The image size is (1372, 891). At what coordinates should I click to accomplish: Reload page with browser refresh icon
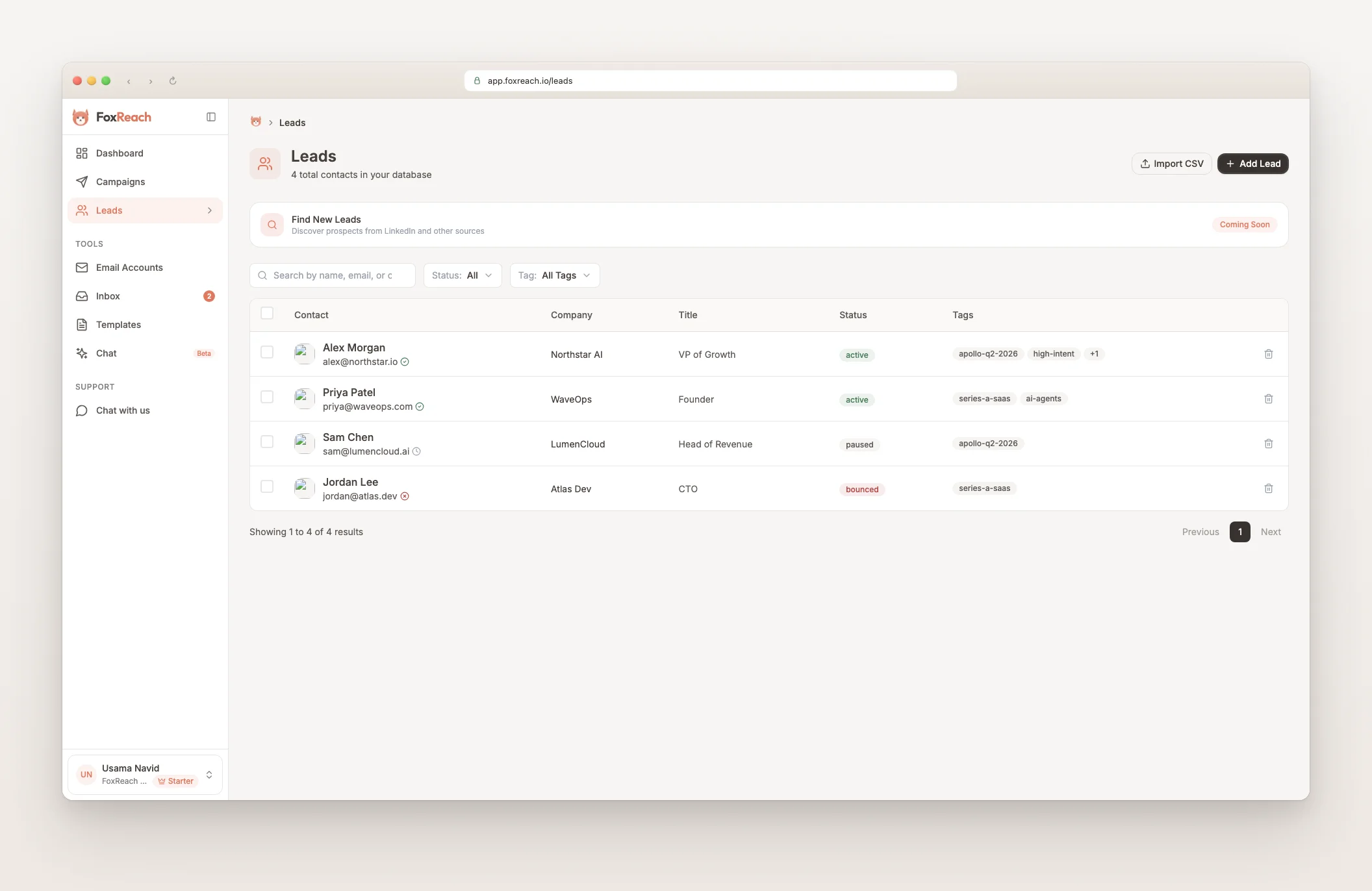click(173, 81)
